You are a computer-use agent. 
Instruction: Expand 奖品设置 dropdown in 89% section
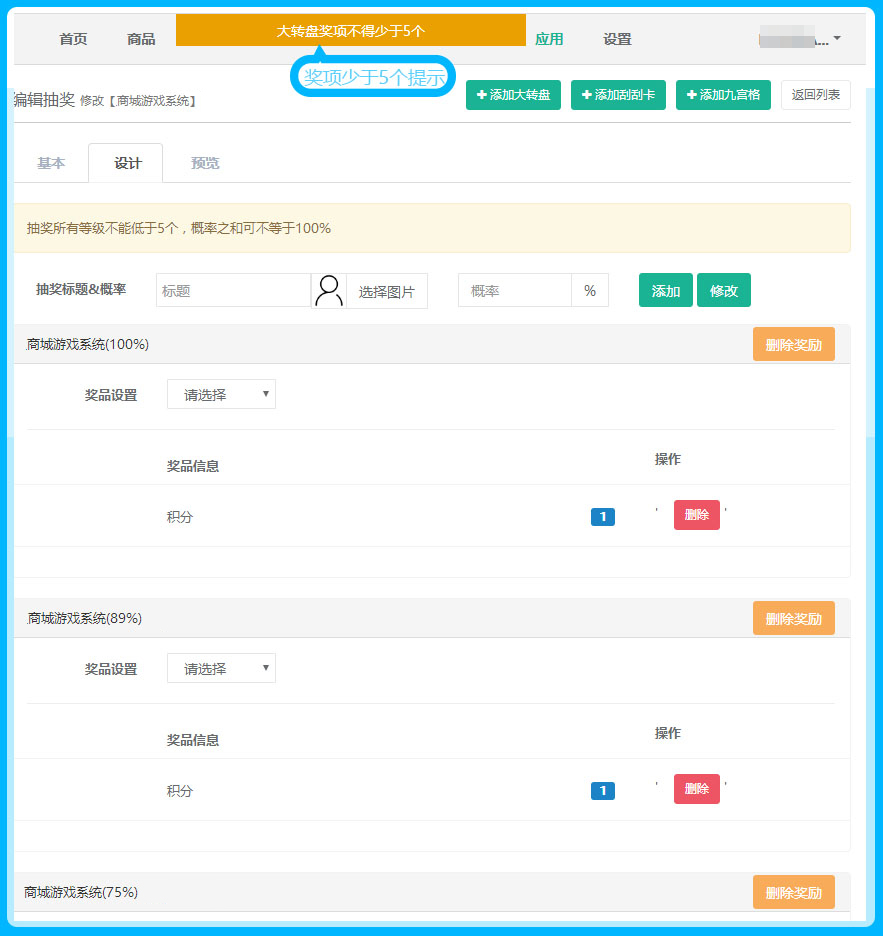(221, 669)
